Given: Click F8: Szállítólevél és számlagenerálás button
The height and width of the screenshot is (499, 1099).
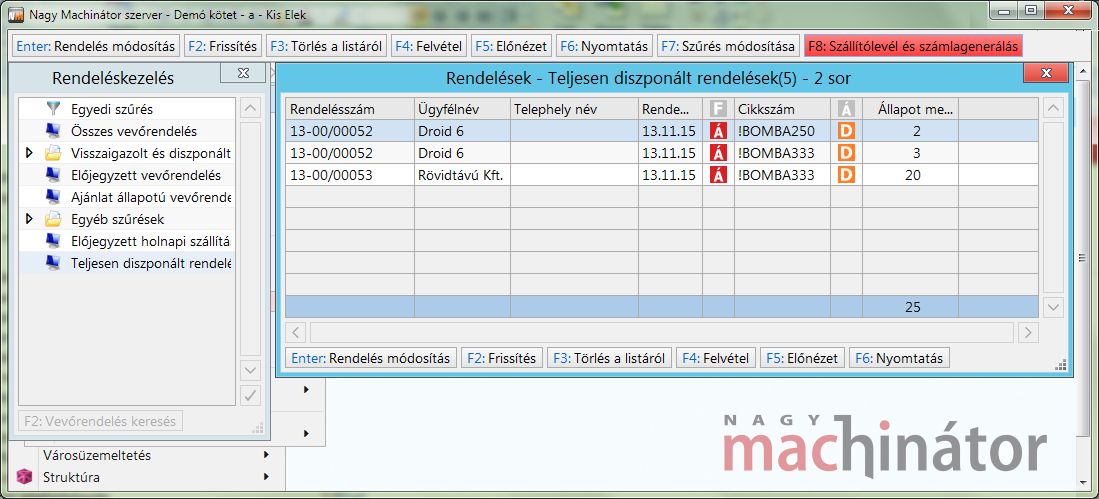Looking at the screenshot, I should coord(913,46).
